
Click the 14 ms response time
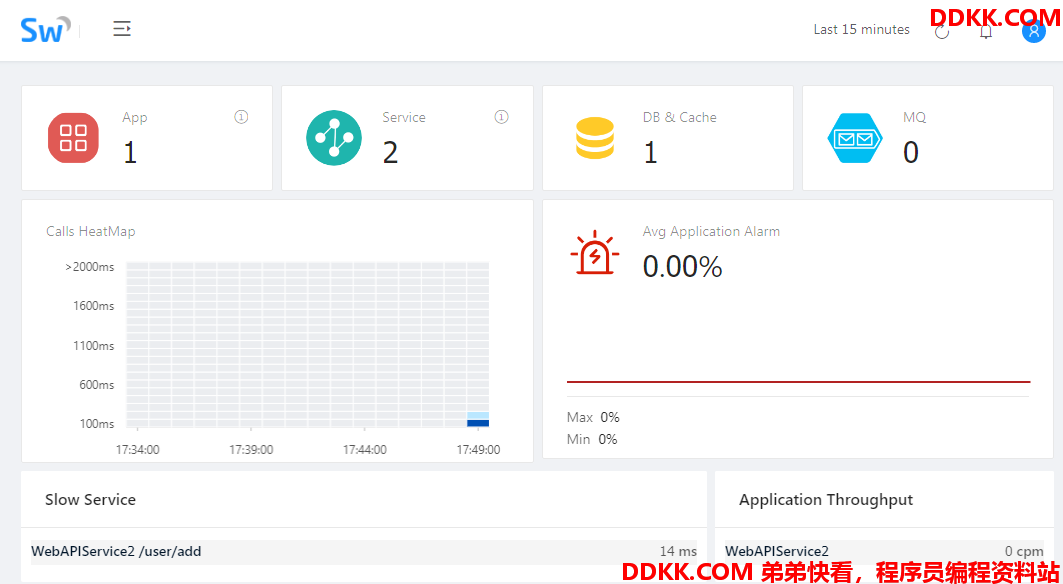[678, 551]
